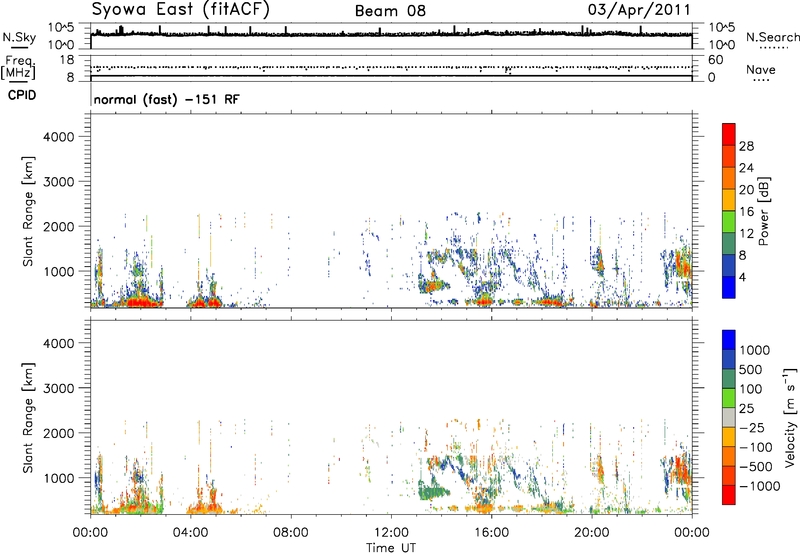Click the date '03/Apr/2011'
The width and height of the screenshot is (800, 554).
tap(639, 10)
